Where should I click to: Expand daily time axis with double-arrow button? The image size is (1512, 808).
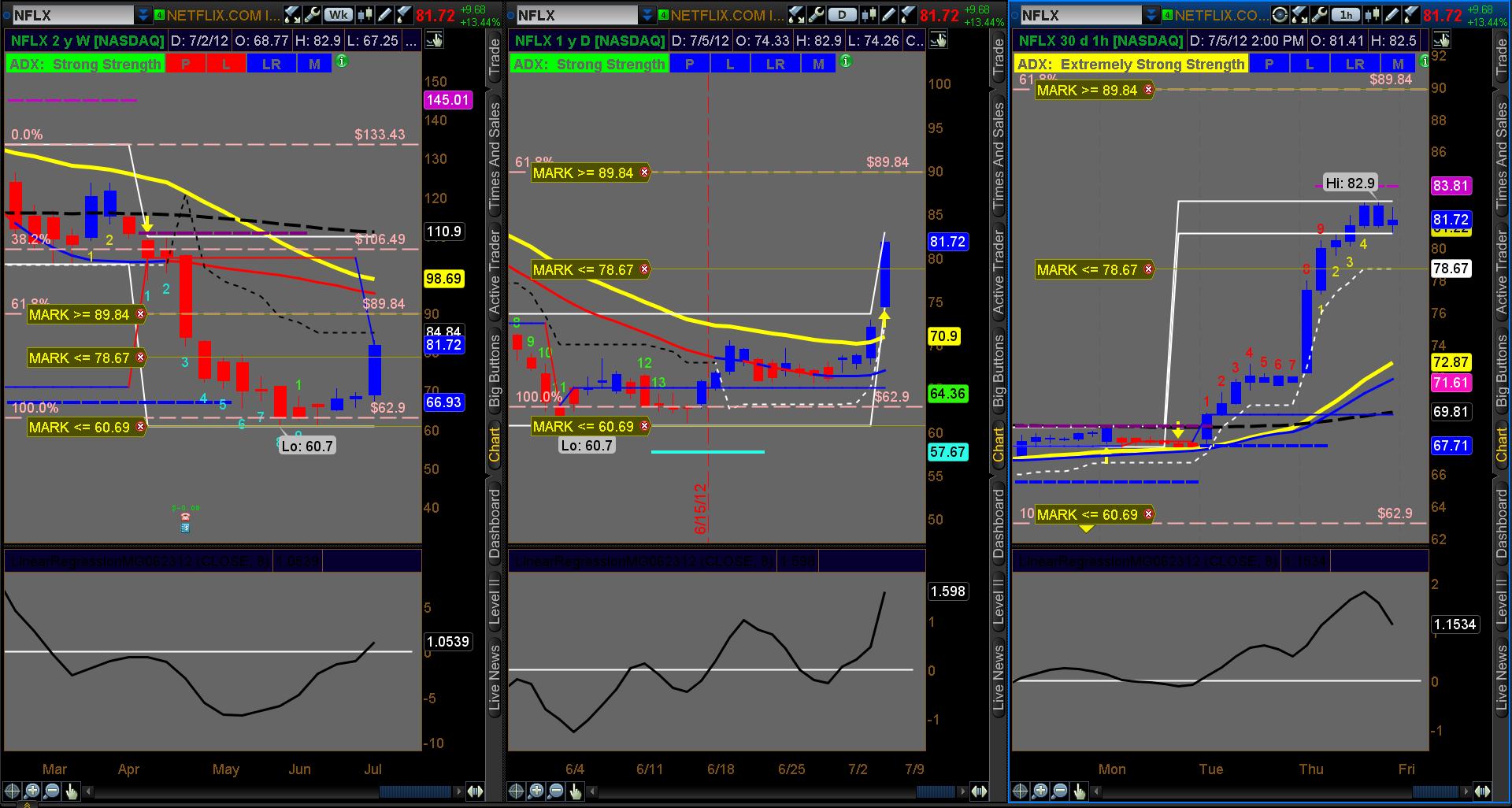(979, 791)
